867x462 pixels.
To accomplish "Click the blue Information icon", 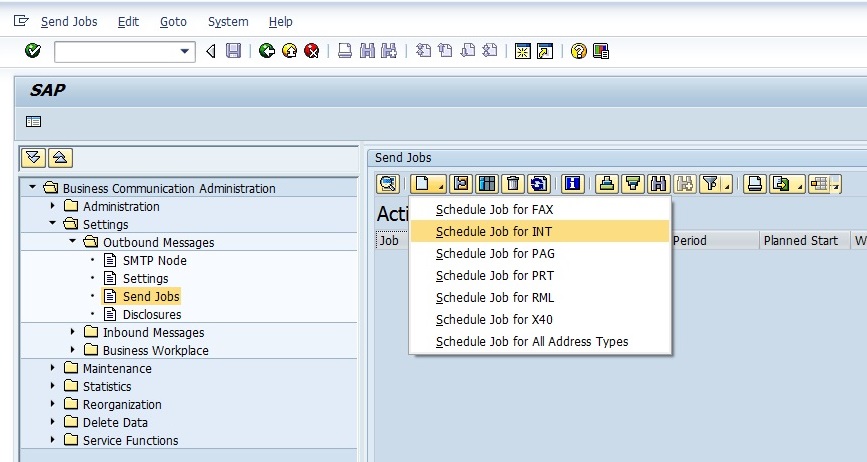I will 572,183.
